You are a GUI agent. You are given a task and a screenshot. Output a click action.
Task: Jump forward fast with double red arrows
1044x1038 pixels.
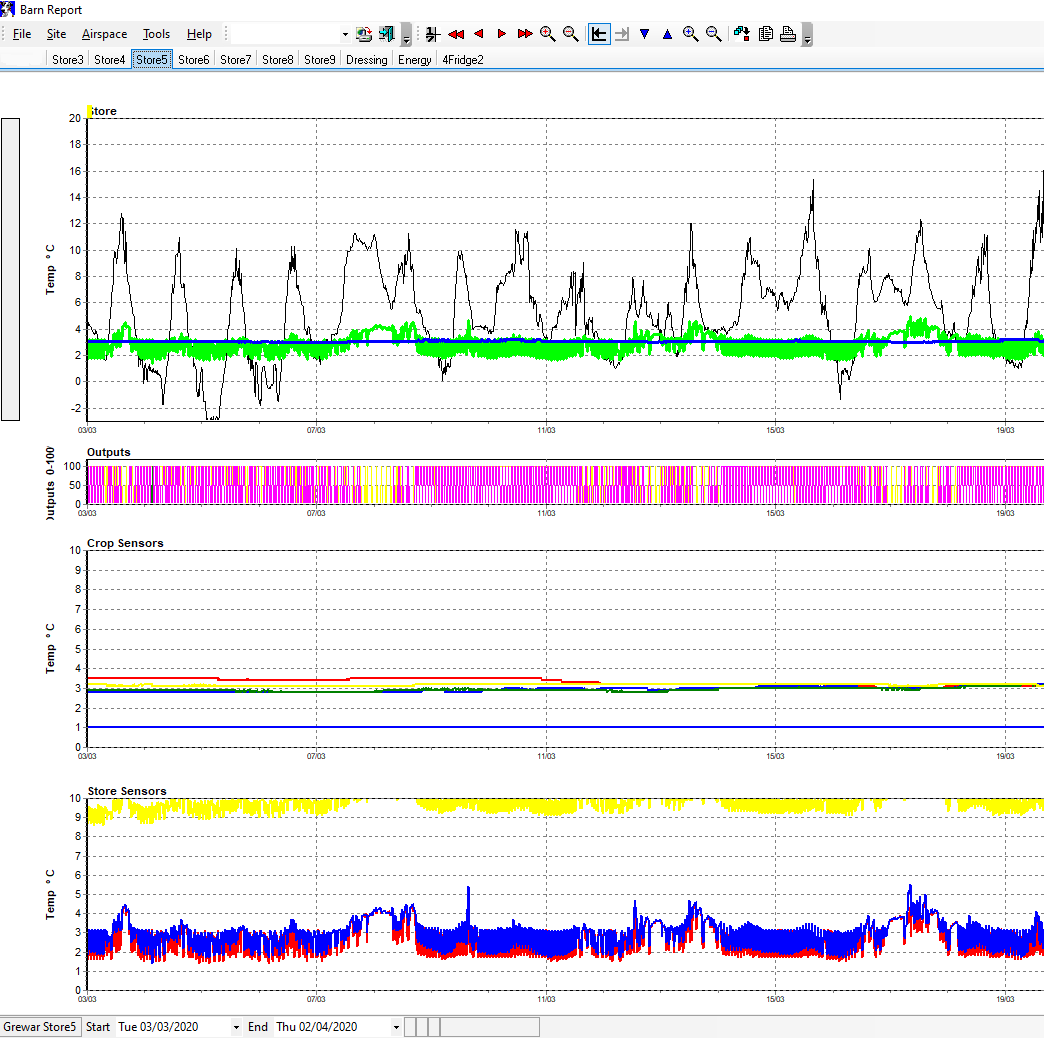tap(525, 34)
